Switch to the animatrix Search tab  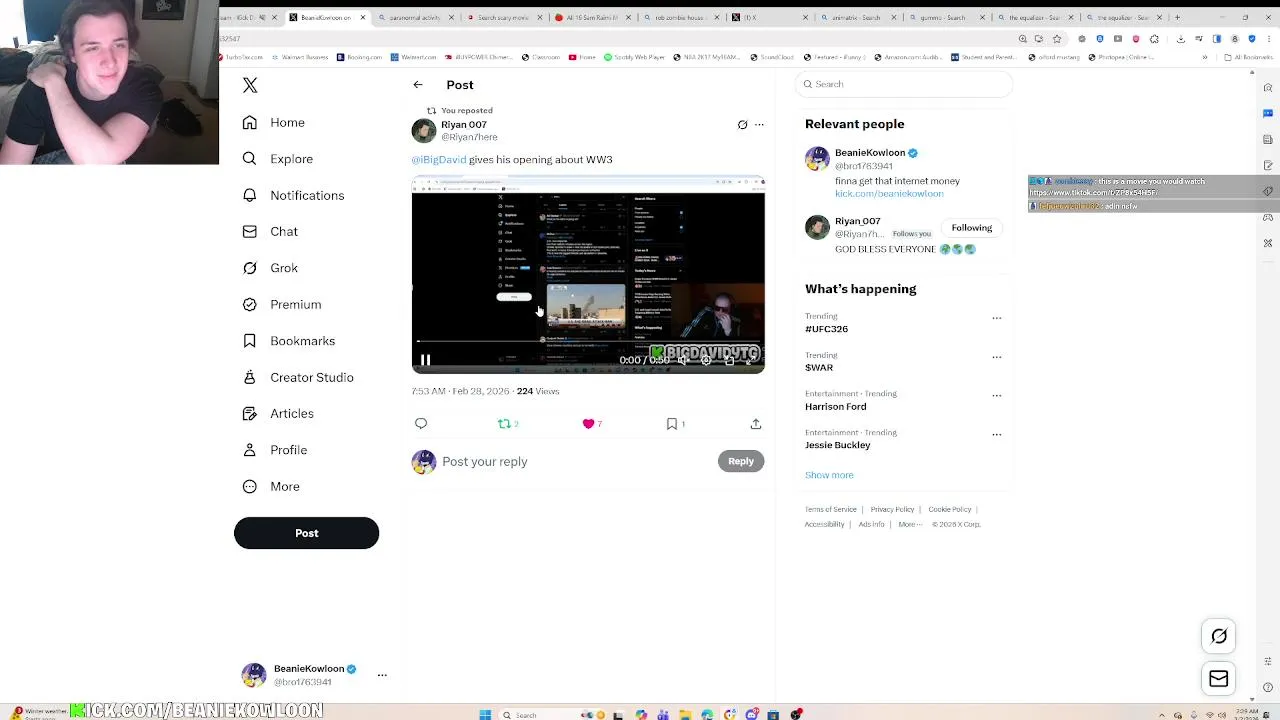tap(857, 17)
